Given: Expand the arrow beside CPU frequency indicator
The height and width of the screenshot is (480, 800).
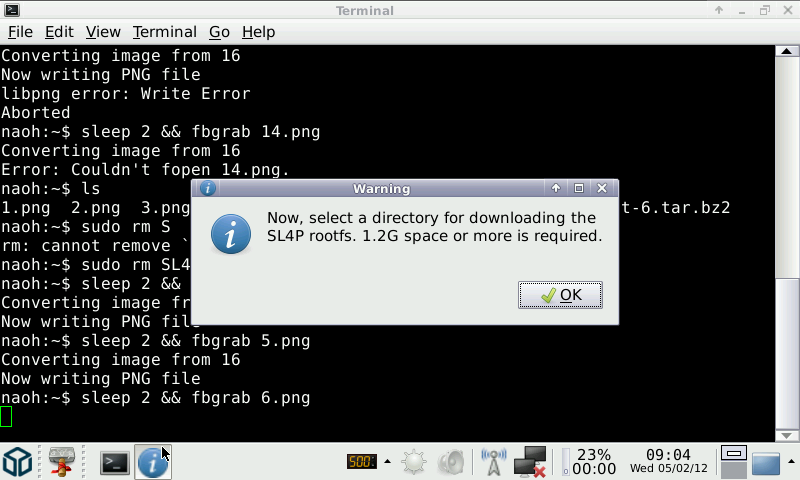Looking at the screenshot, I should coord(385,462).
